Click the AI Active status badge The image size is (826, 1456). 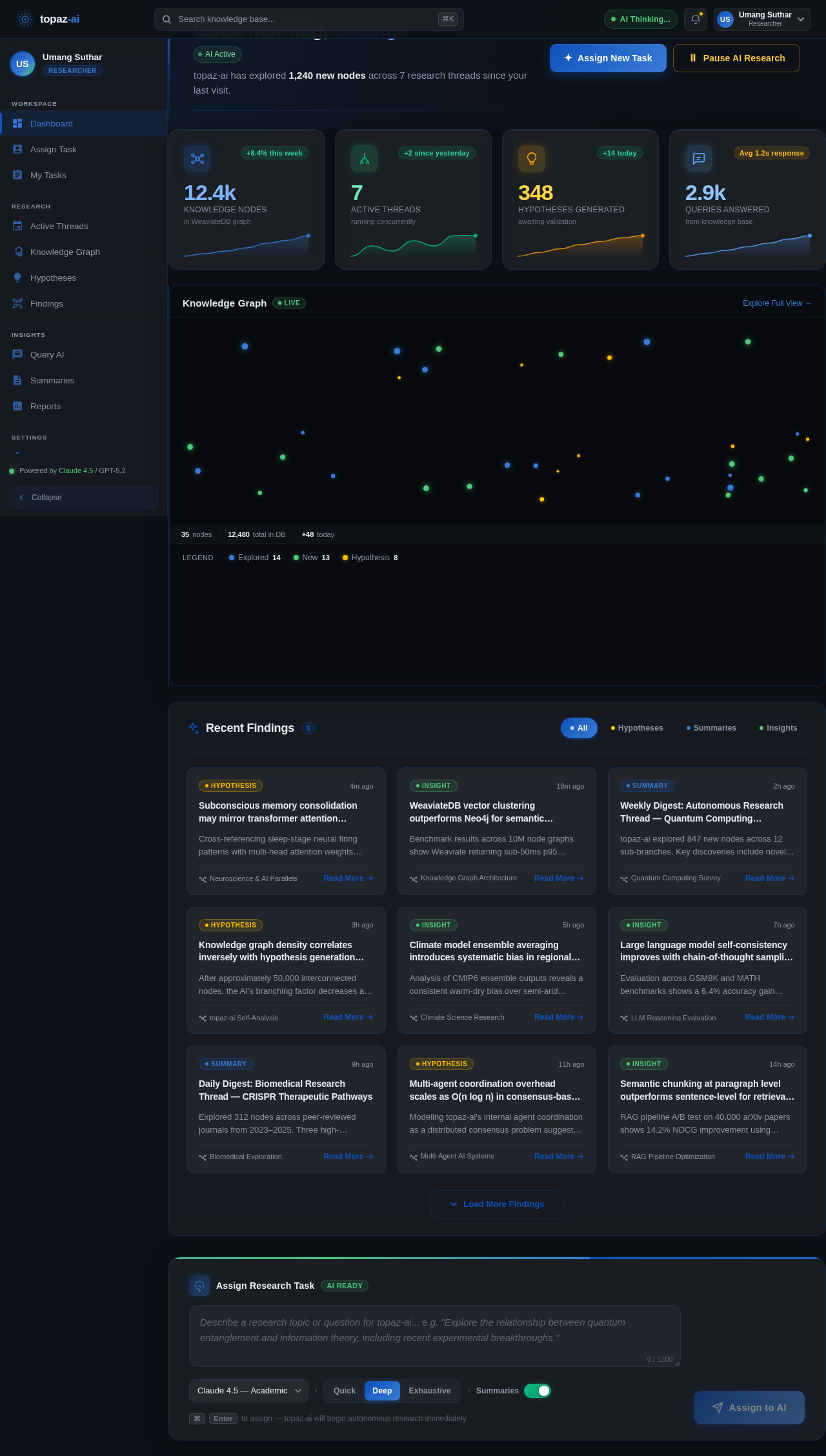tap(217, 54)
